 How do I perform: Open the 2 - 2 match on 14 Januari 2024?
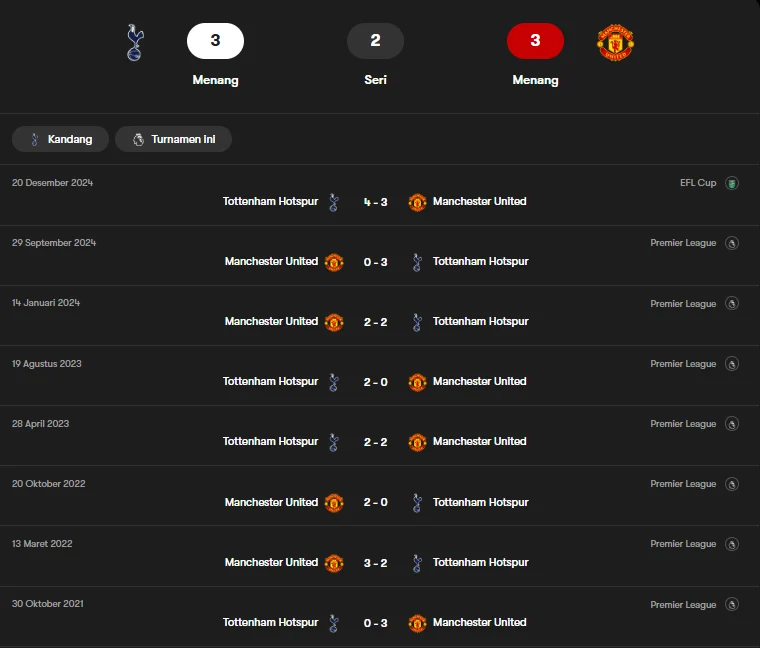point(375,322)
